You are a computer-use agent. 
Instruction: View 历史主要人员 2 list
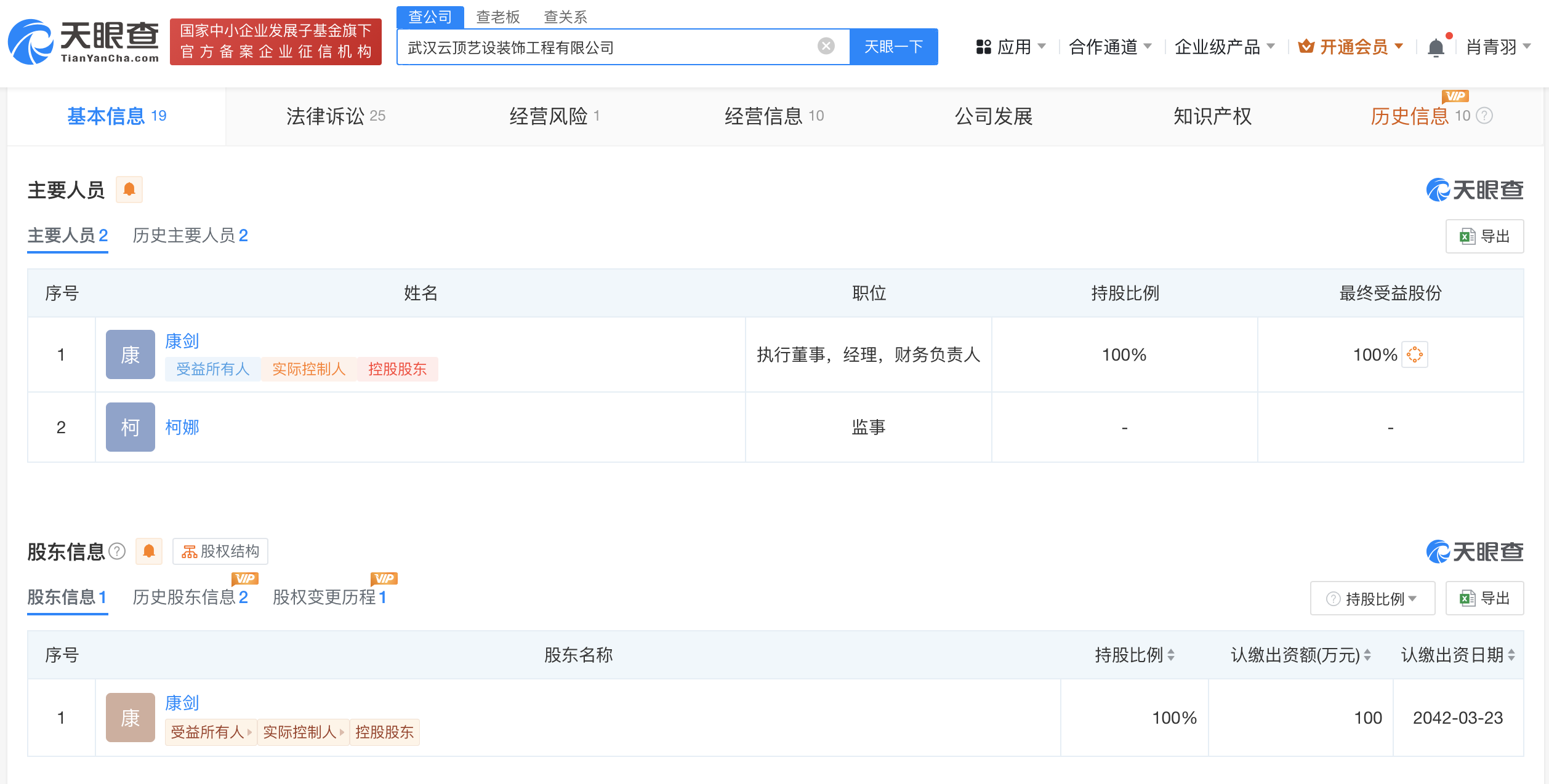[x=190, y=236]
